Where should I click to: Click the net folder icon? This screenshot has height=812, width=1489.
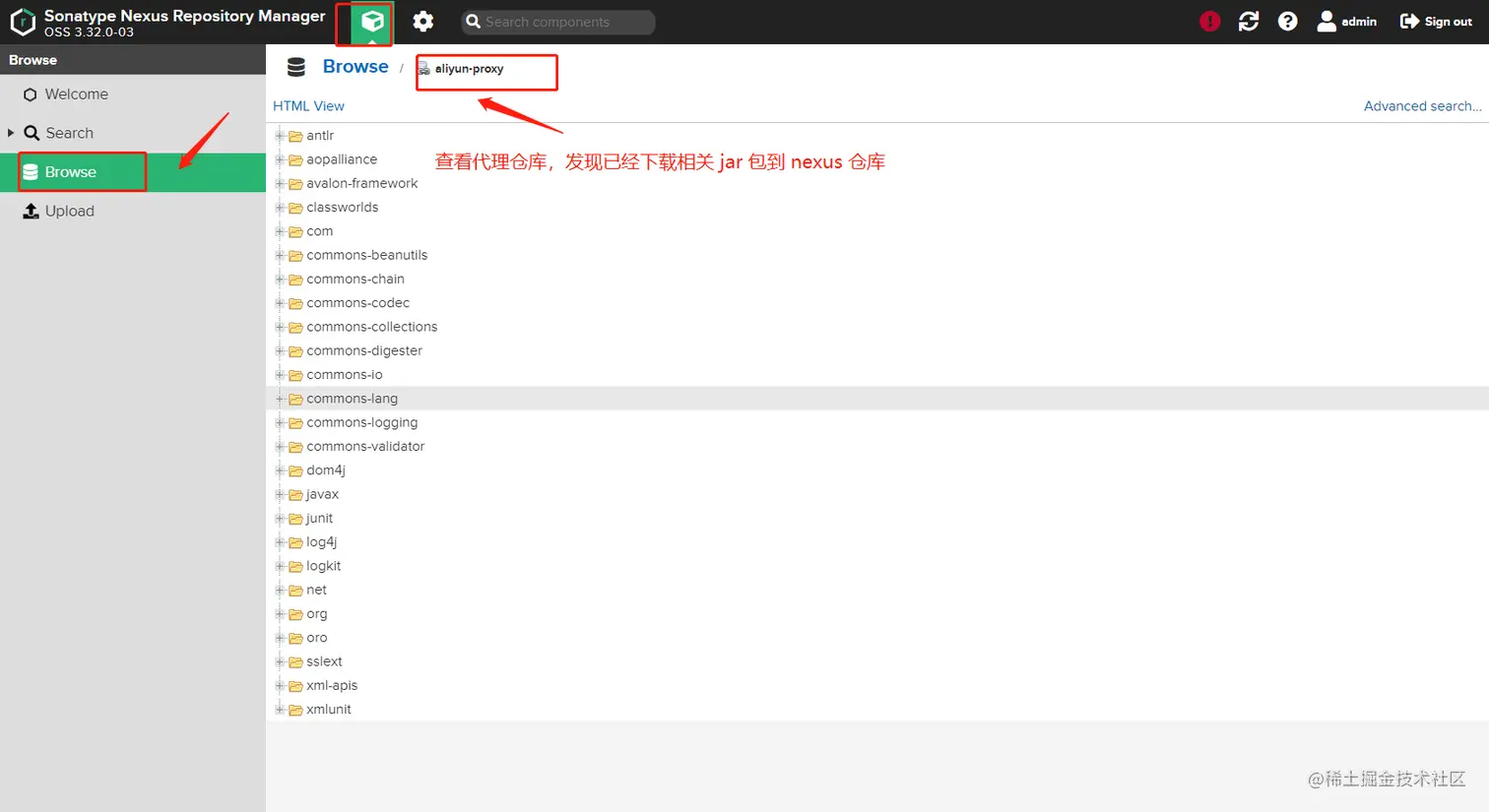click(295, 591)
